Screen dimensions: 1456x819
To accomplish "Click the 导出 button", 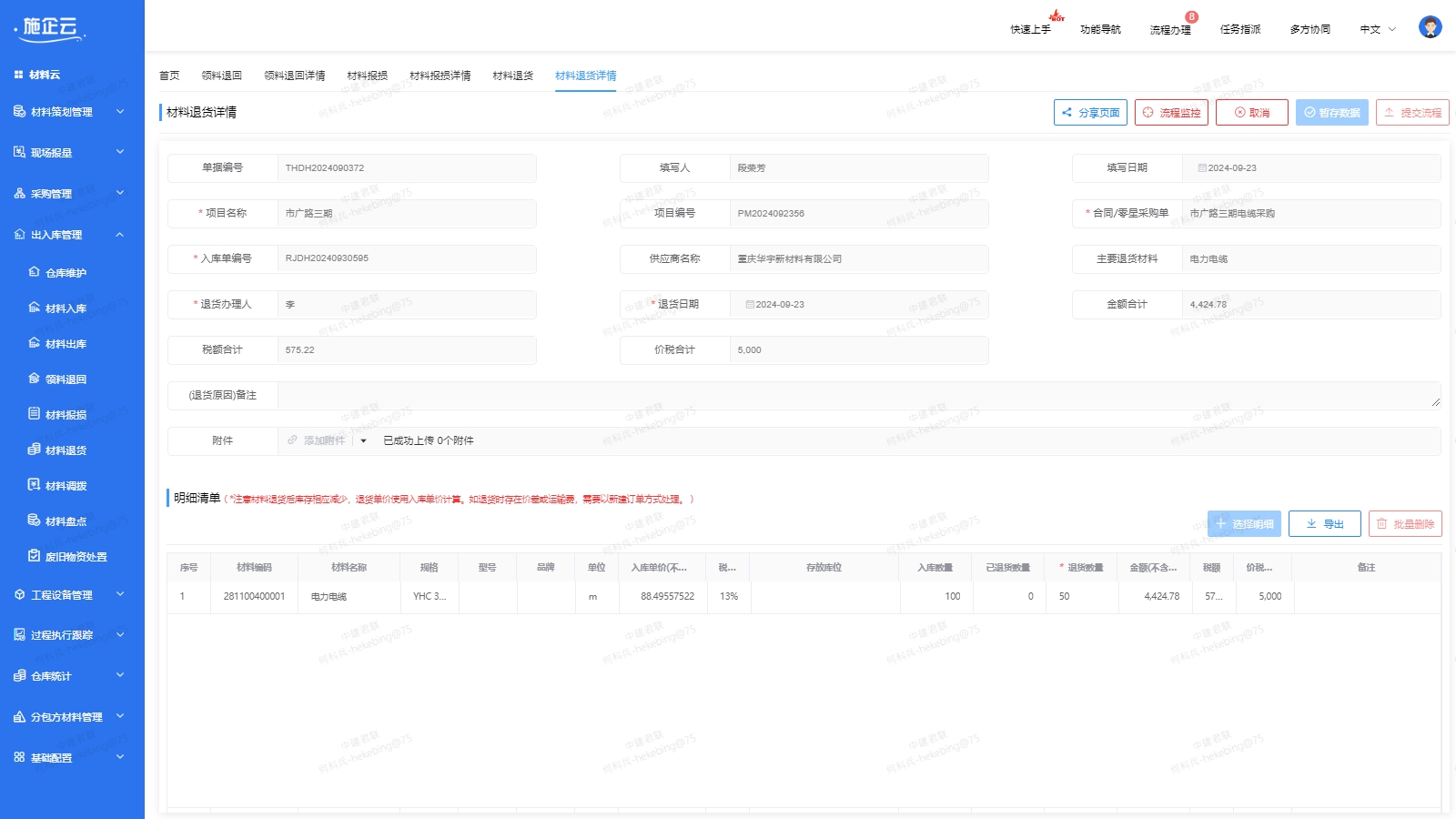I will coord(1324,524).
